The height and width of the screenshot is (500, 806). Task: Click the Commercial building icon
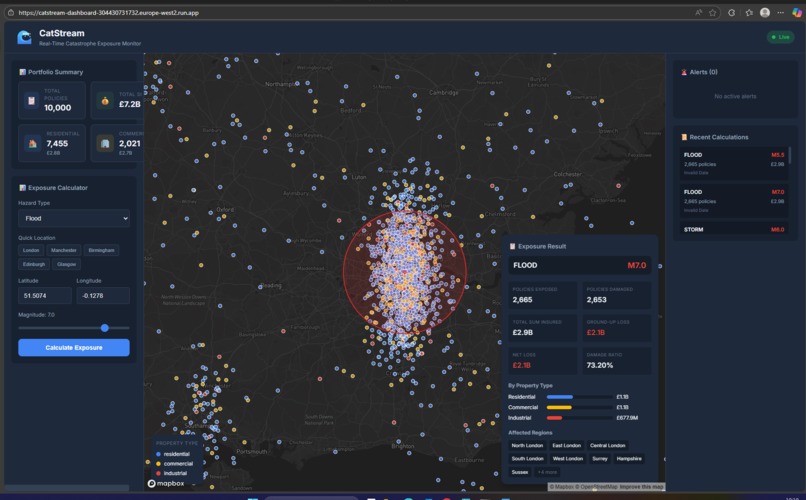coord(105,143)
